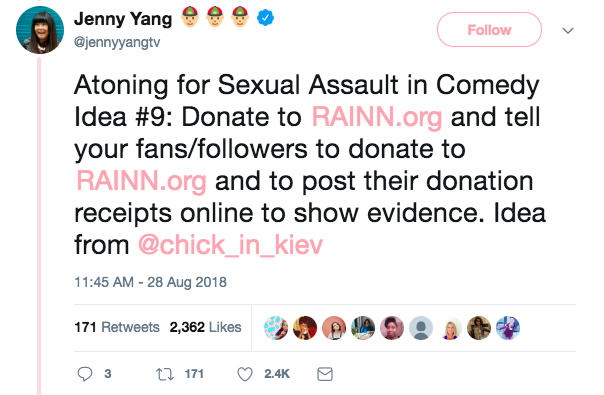Viewport: 604px width, 395px height.
Task: Click the blue verified badge
Action: tap(265, 18)
